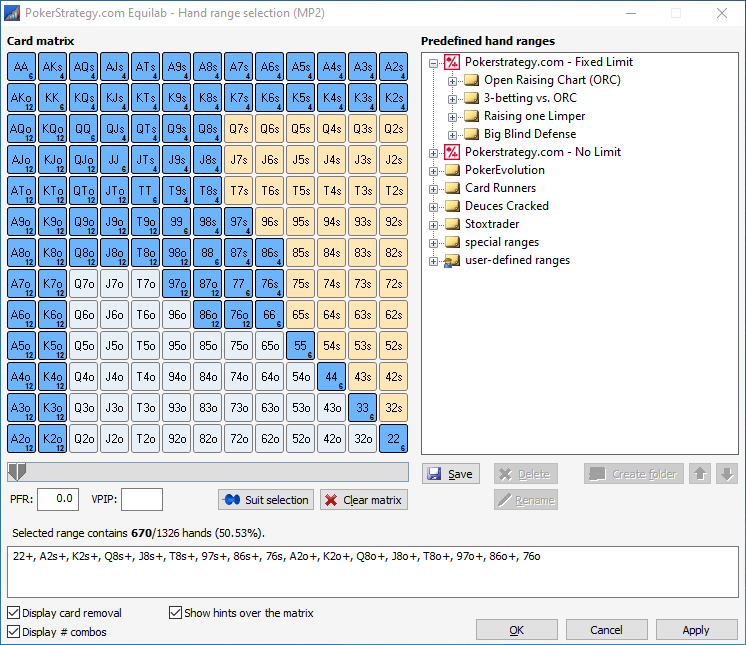Screen dimensions: 746x645
Task: Expand the Stoxtrader node
Action: pos(433,225)
